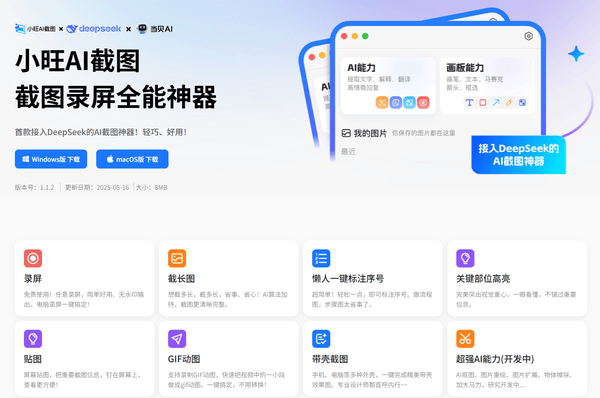Click the red AI icon in AI能力 card
600x398 pixels.
pyautogui.click(x=423, y=103)
